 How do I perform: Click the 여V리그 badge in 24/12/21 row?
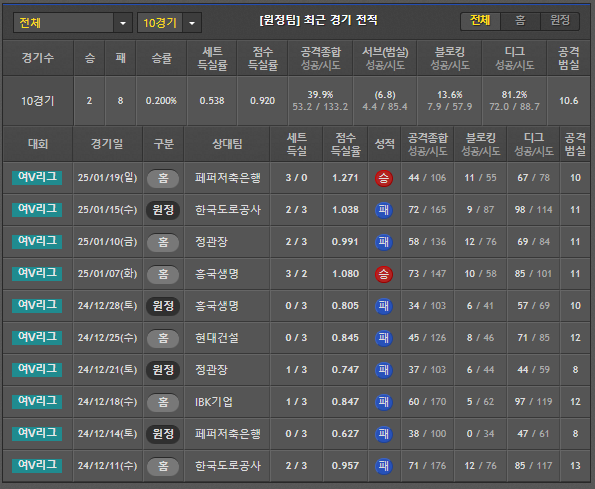coord(37,370)
